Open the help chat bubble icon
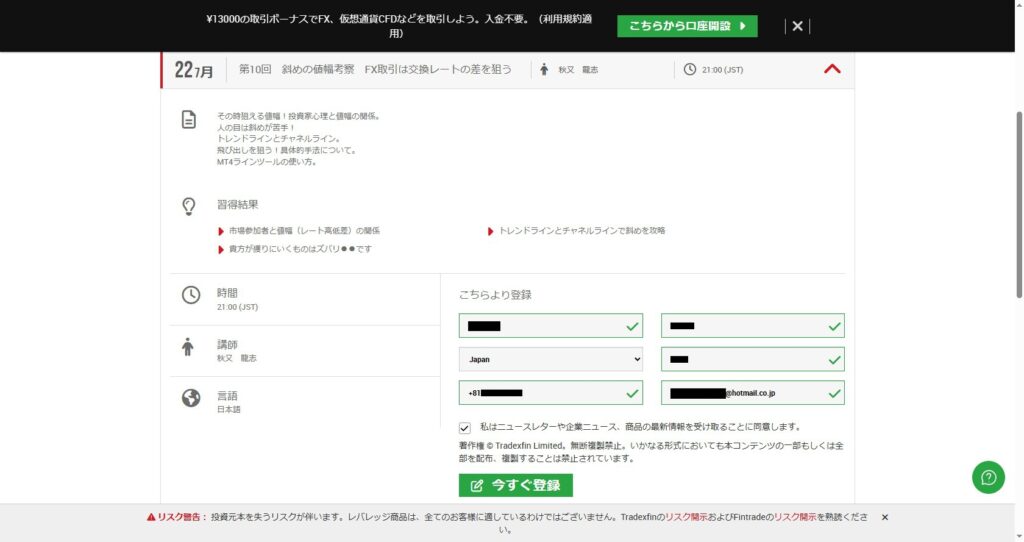Viewport: 1024px width, 542px height. (x=988, y=477)
